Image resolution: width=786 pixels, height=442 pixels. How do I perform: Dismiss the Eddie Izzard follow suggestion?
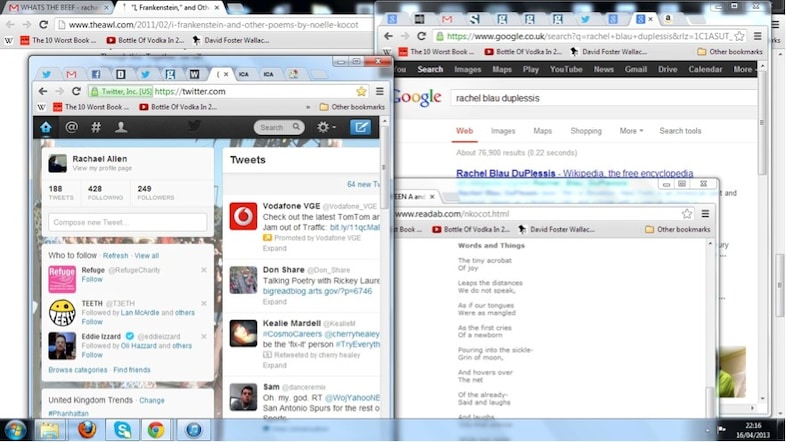(204, 336)
